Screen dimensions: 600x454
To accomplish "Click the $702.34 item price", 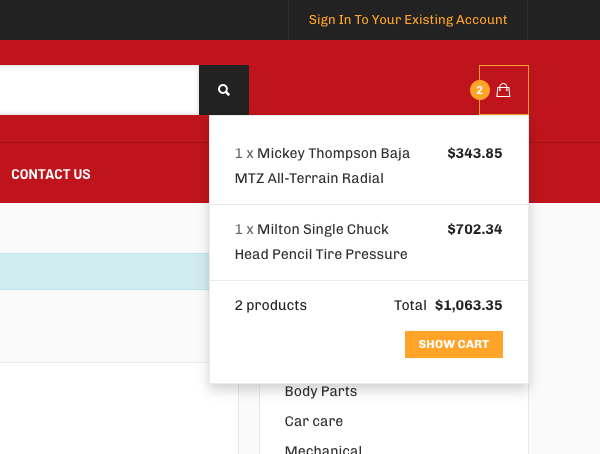I will [x=474, y=230].
